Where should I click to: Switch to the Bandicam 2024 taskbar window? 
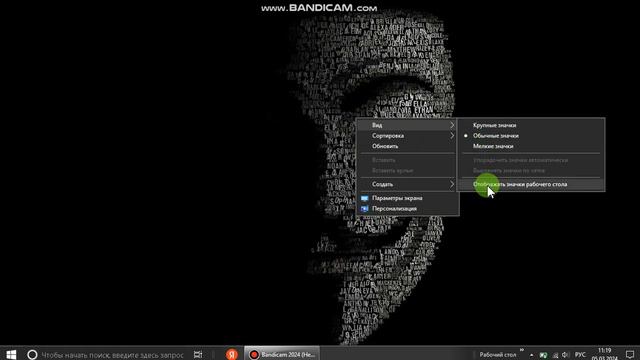click(282, 354)
